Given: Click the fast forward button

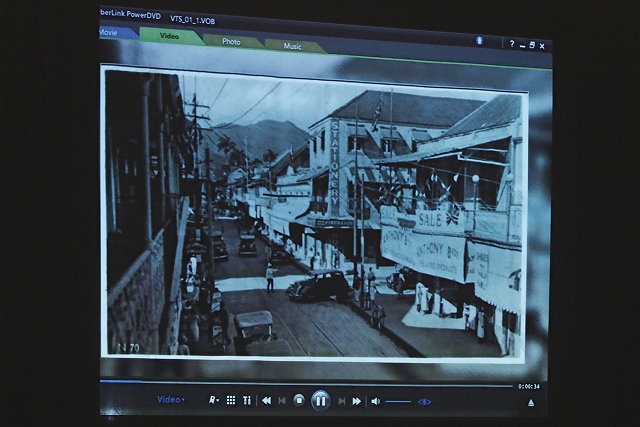Looking at the screenshot, I should pos(356,401).
